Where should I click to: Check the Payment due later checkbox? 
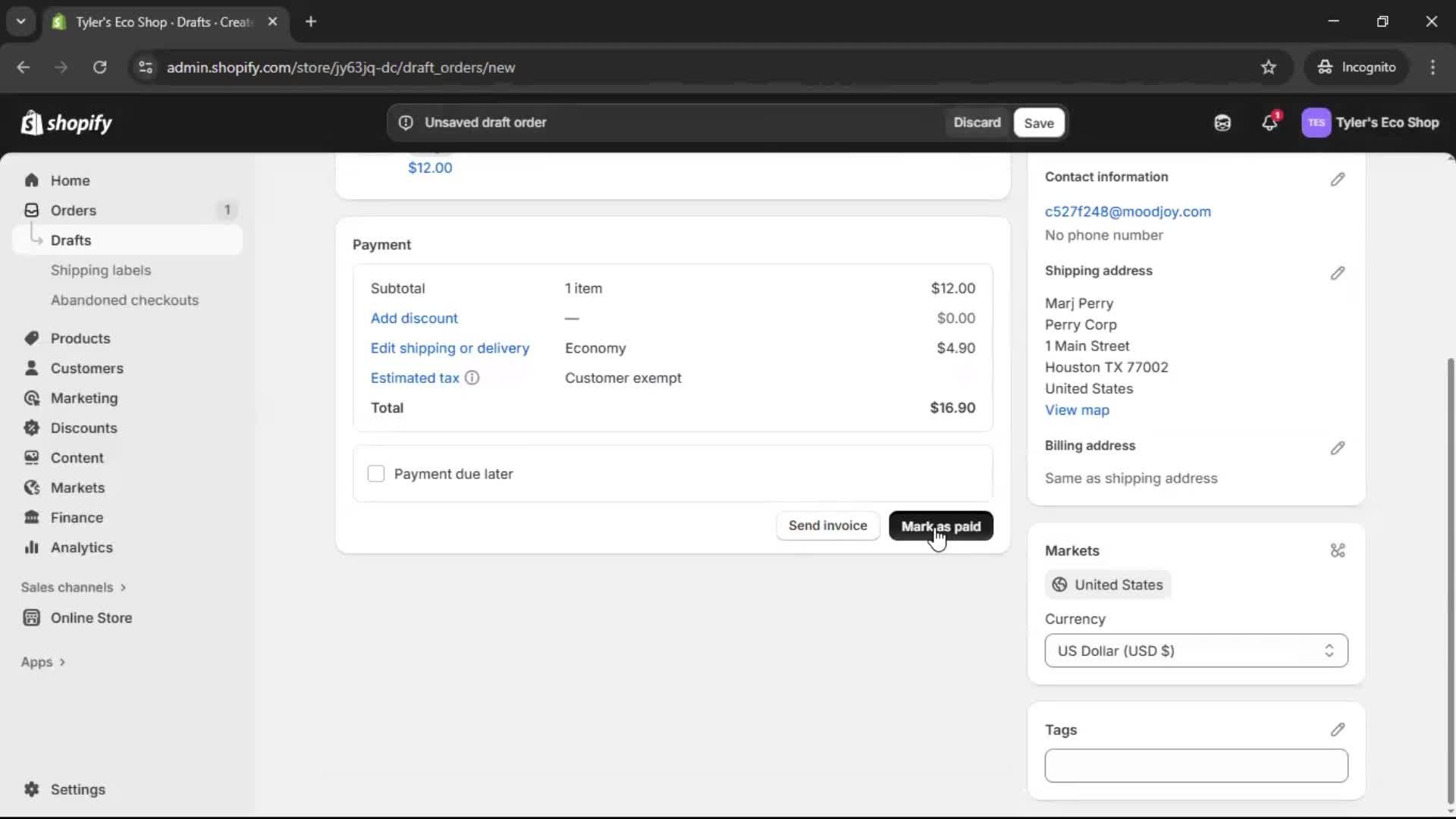(x=377, y=473)
